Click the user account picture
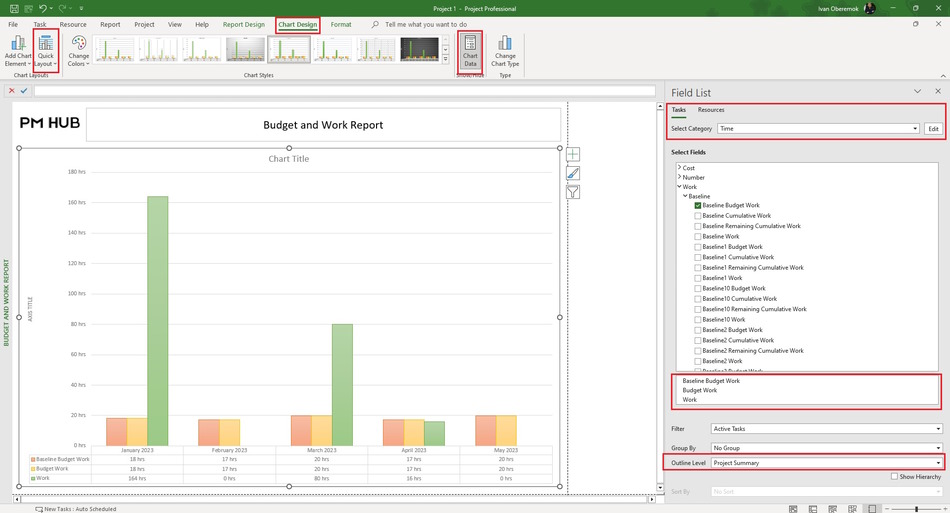 point(869,8)
